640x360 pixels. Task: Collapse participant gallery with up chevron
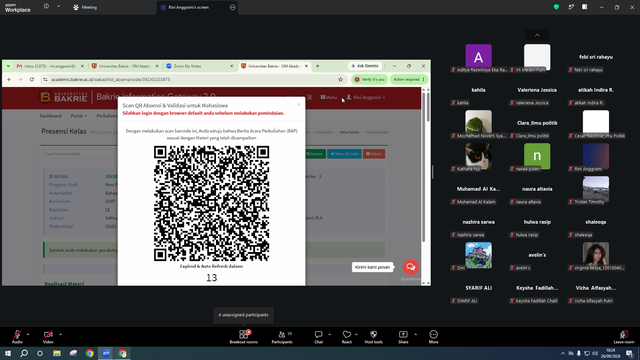tap(537, 35)
